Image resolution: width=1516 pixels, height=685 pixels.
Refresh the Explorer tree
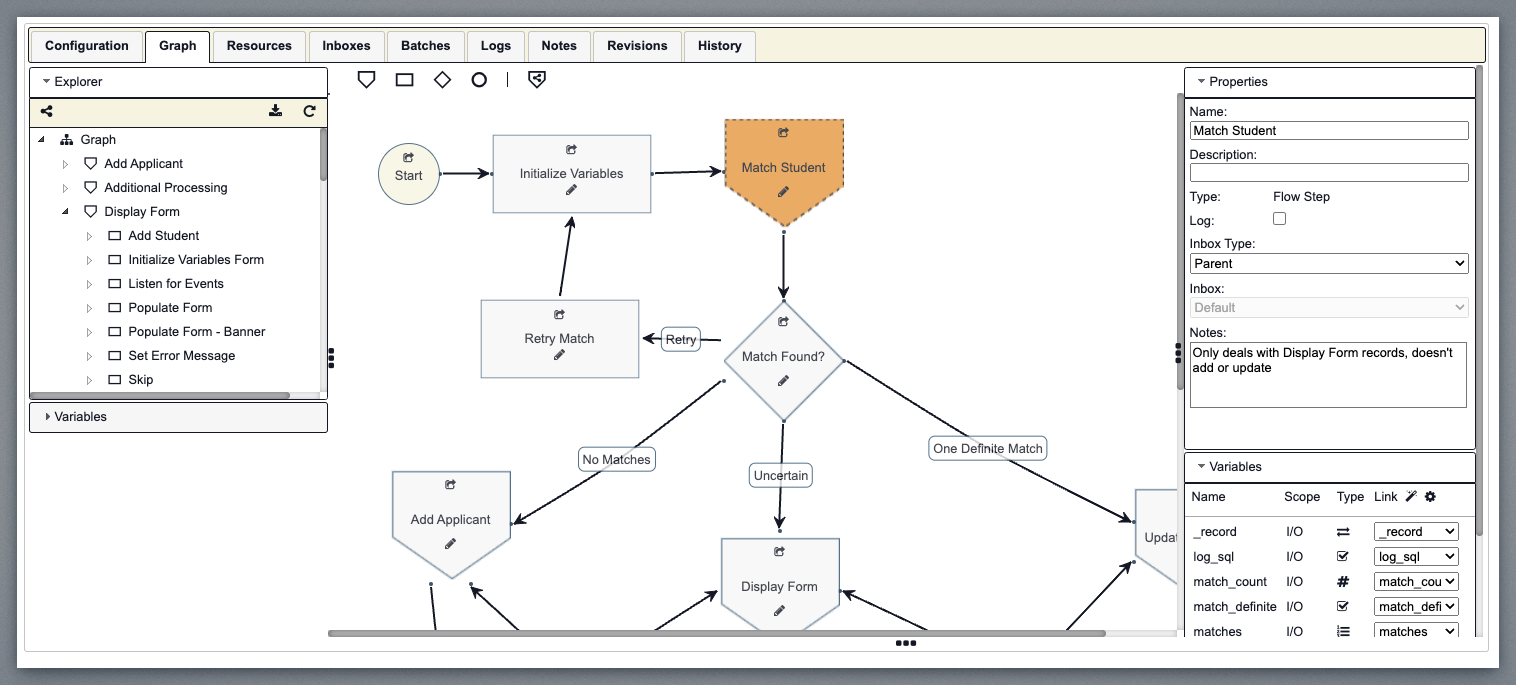(310, 111)
